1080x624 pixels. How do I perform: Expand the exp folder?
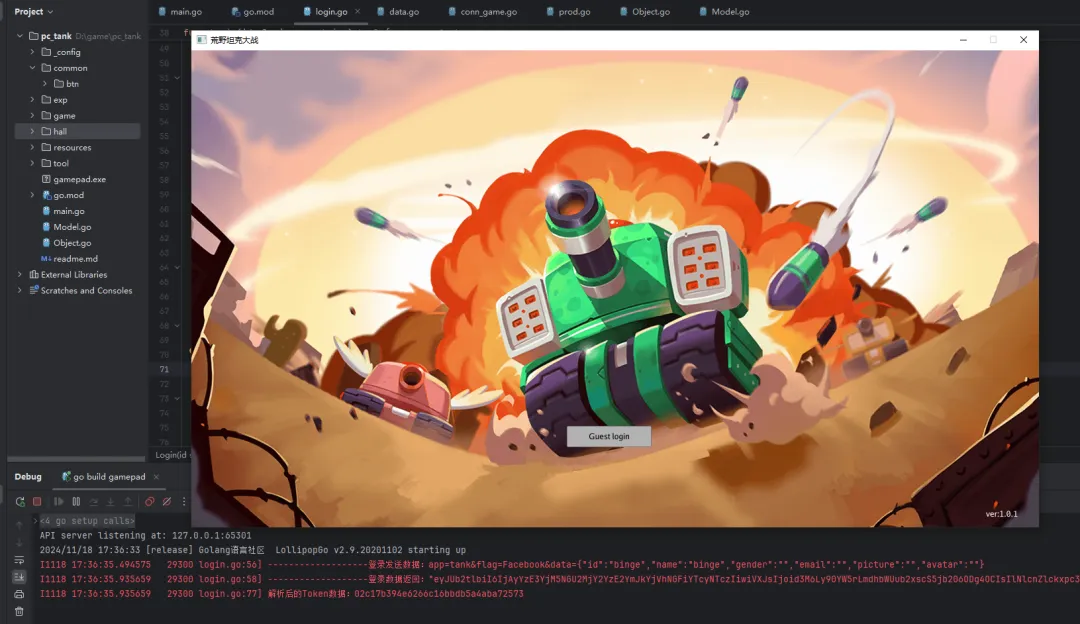(32, 99)
